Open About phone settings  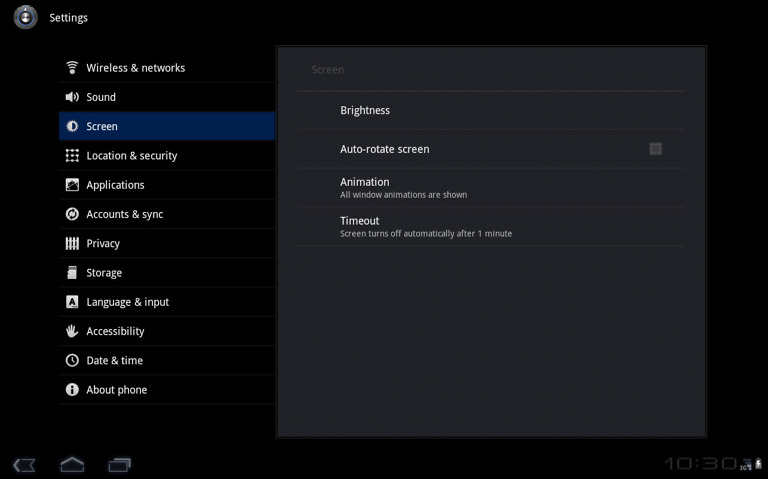point(116,390)
